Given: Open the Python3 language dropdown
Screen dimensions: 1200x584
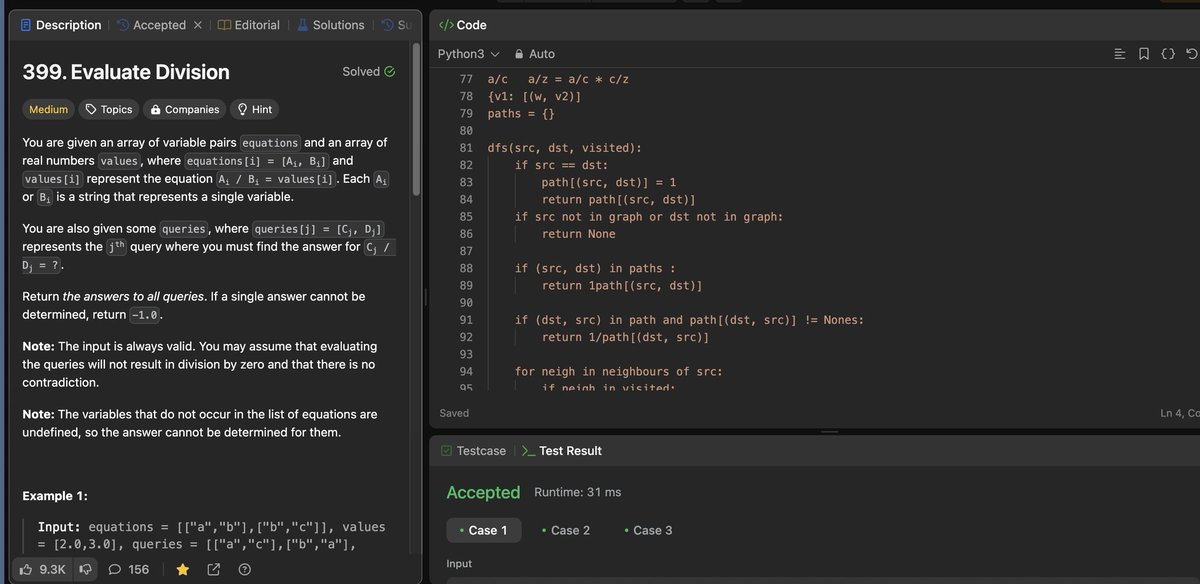Looking at the screenshot, I should click(468, 54).
